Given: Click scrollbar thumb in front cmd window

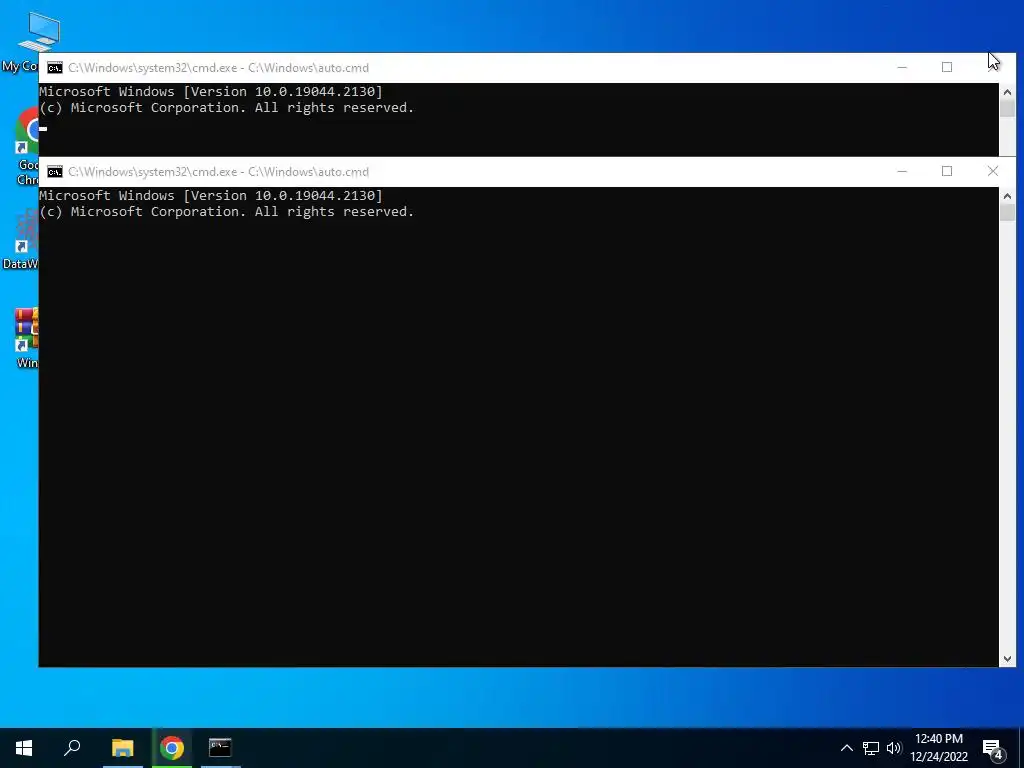Looking at the screenshot, I should [x=1007, y=213].
